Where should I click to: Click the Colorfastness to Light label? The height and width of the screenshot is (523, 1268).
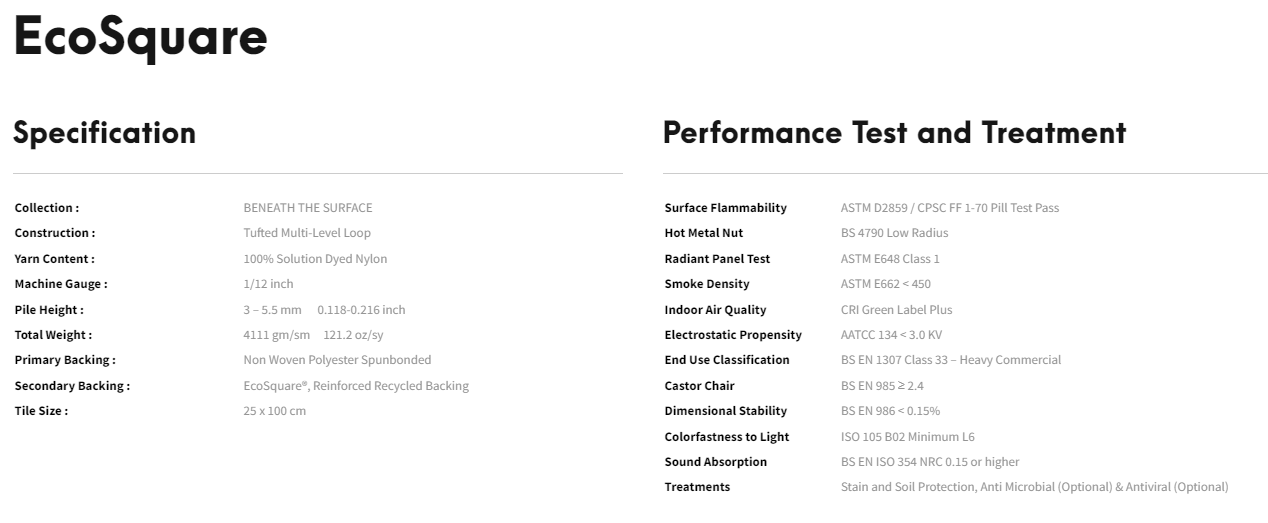tap(727, 437)
